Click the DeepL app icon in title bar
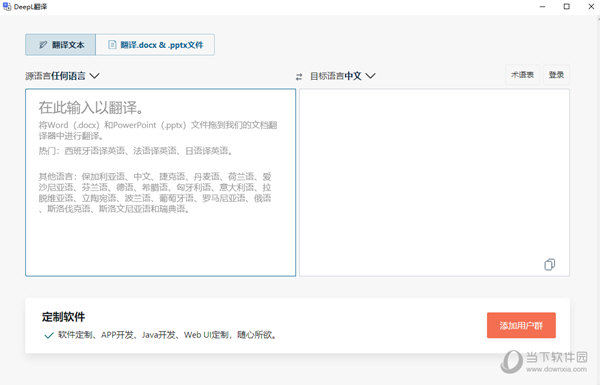Image resolution: width=600 pixels, height=385 pixels. click(7, 7)
